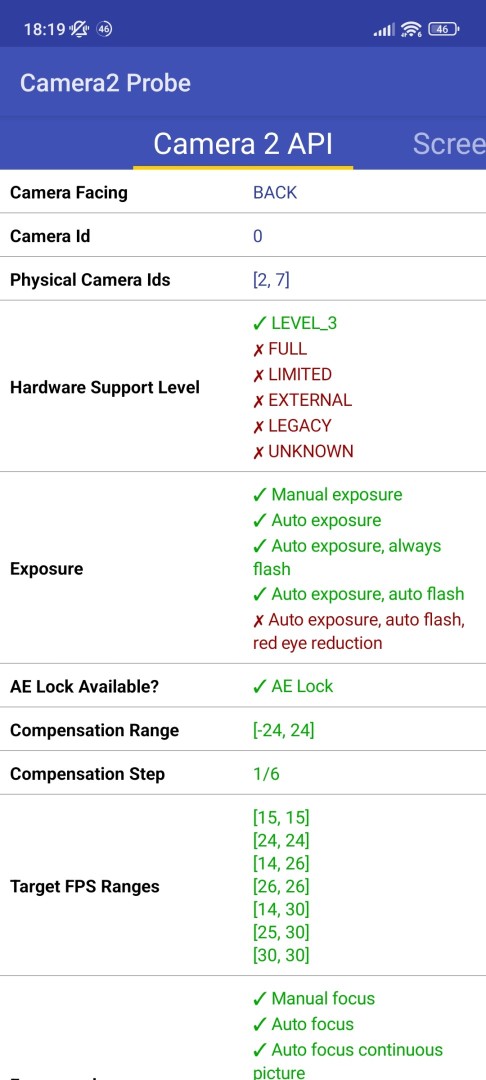Image resolution: width=486 pixels, height=1080 pixels.
Task: Tap the Wi-Fi status bar icon
Action: click(x=411, y=29)
